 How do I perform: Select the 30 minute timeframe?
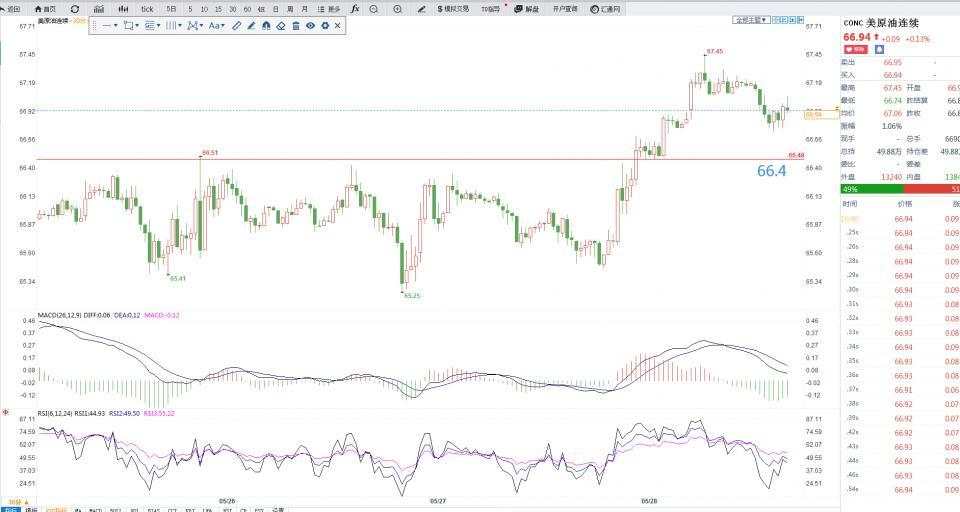233,9
